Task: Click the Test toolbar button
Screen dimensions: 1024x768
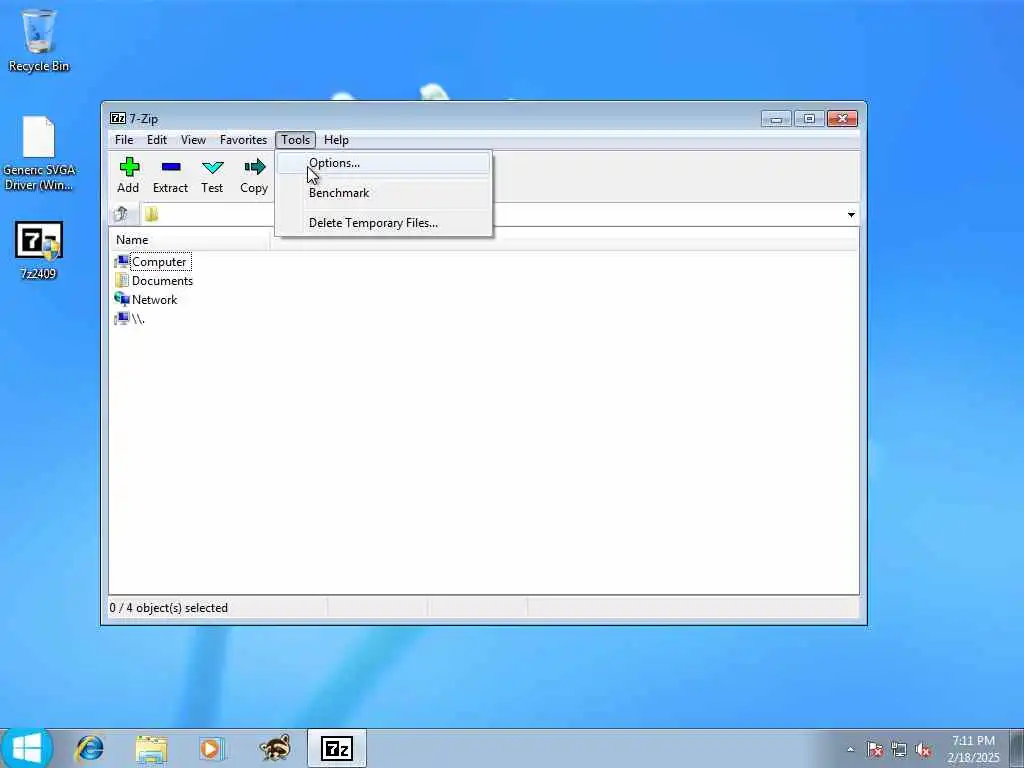Action: click(212, 175)
